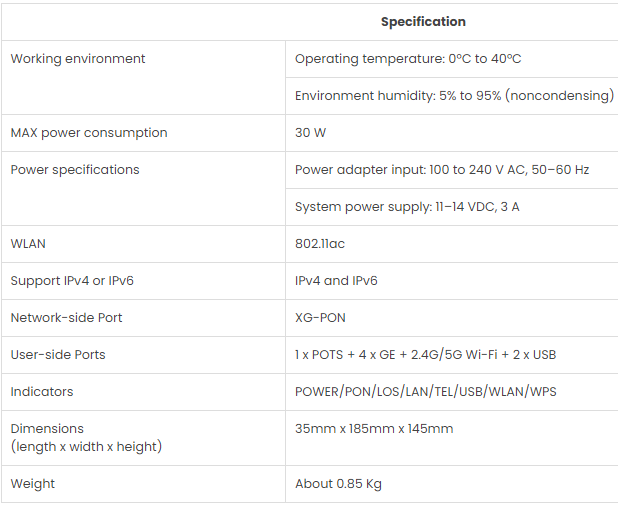Select the Power specifications row label
Screen dimensions: 618x507
coord(75,170)
